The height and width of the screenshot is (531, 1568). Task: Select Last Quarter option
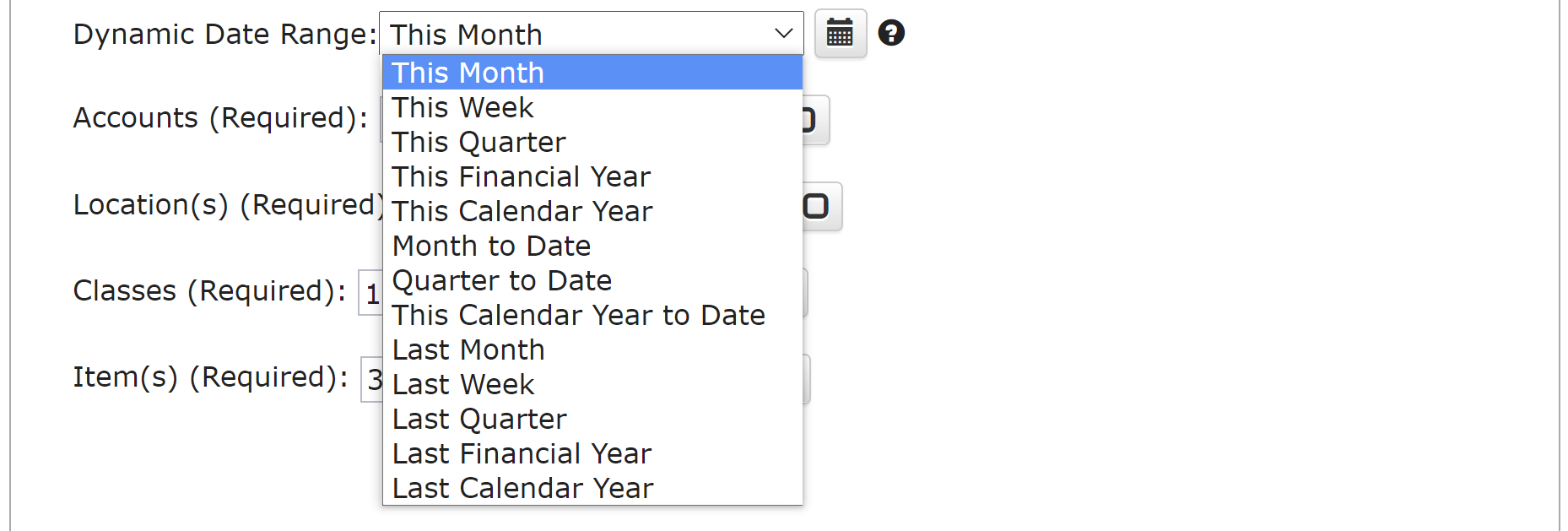point(591,419)
